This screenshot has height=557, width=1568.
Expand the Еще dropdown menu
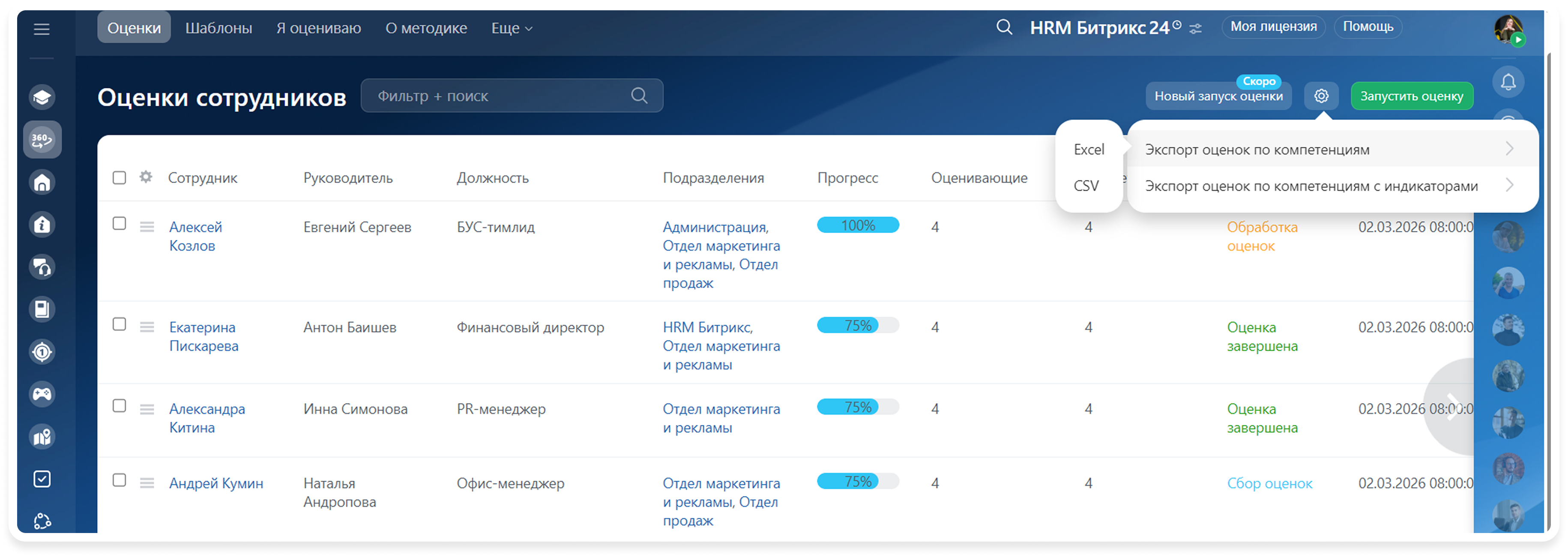point(511,29)
